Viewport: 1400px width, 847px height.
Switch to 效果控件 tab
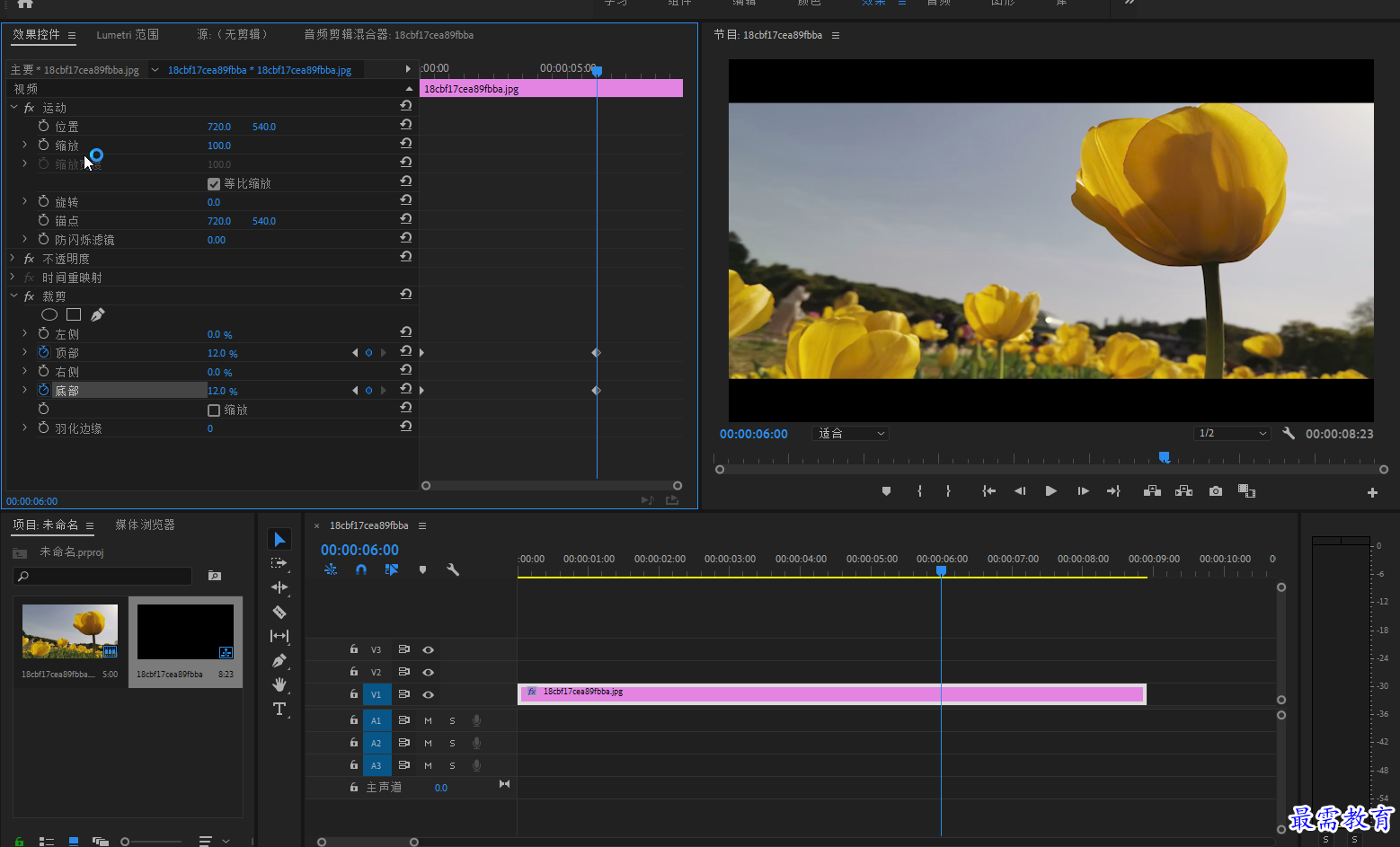point(36,34)
